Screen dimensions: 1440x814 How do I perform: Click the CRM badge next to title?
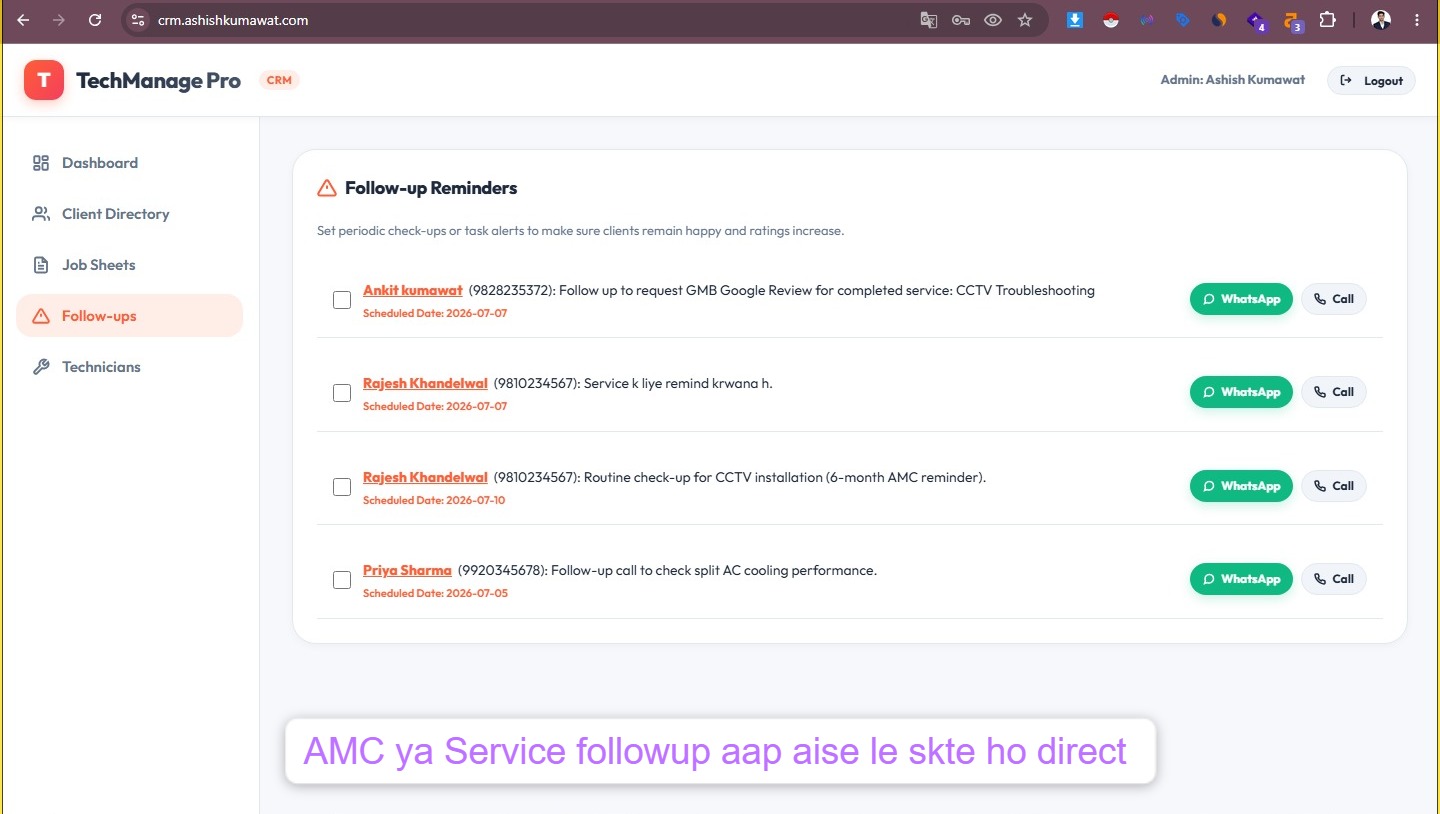279,80
